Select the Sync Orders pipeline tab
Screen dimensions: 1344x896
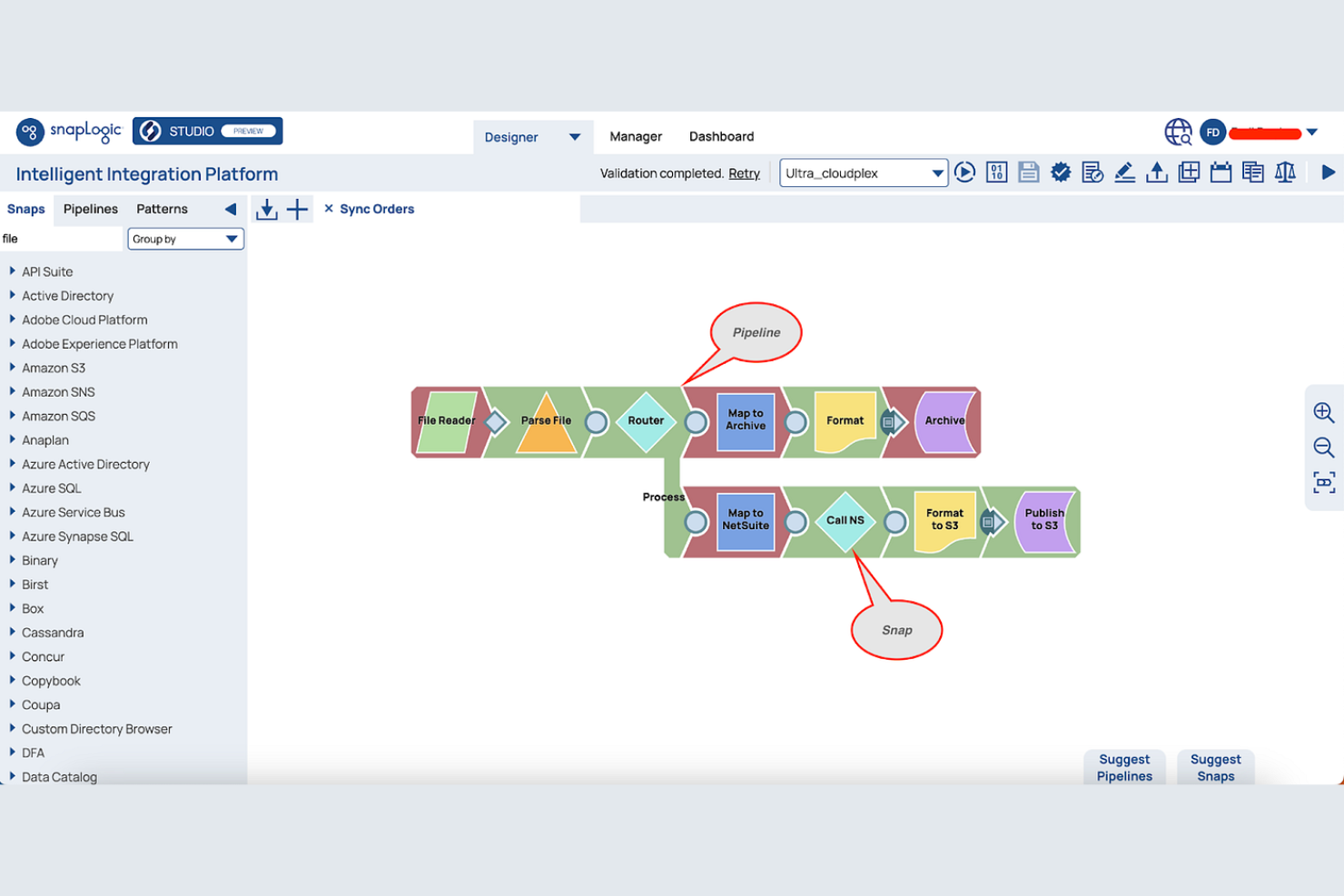coord(377,209)
